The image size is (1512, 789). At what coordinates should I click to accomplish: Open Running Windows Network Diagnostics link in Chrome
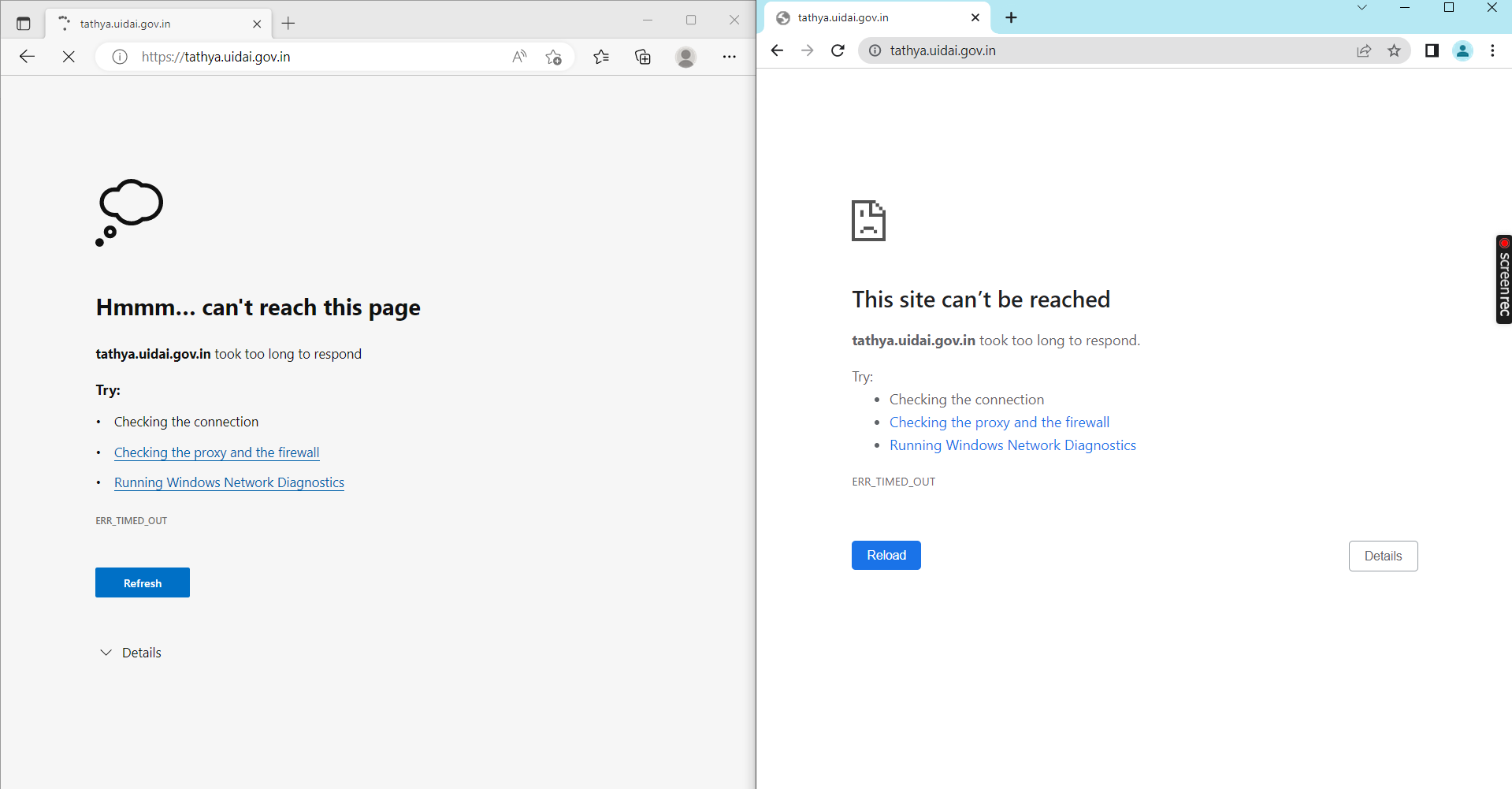(1012, 445)
